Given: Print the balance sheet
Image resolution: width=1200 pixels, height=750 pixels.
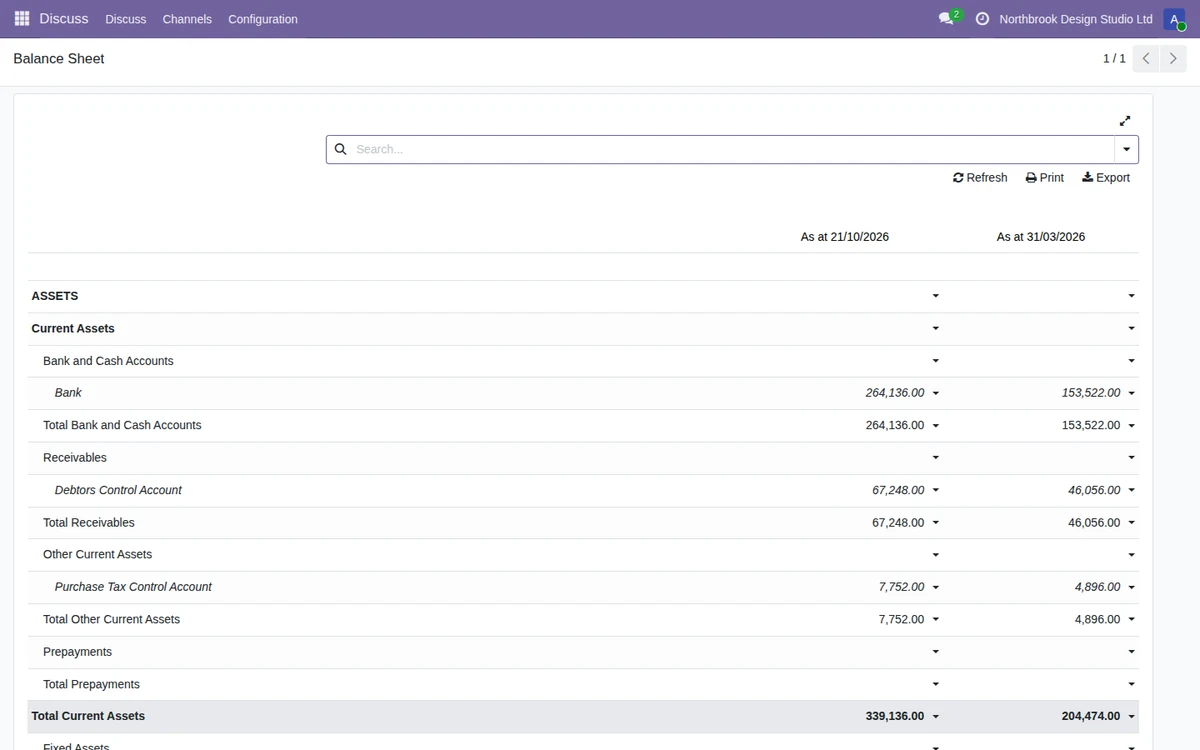Looking at the screenshot, I should [1045, 178].
